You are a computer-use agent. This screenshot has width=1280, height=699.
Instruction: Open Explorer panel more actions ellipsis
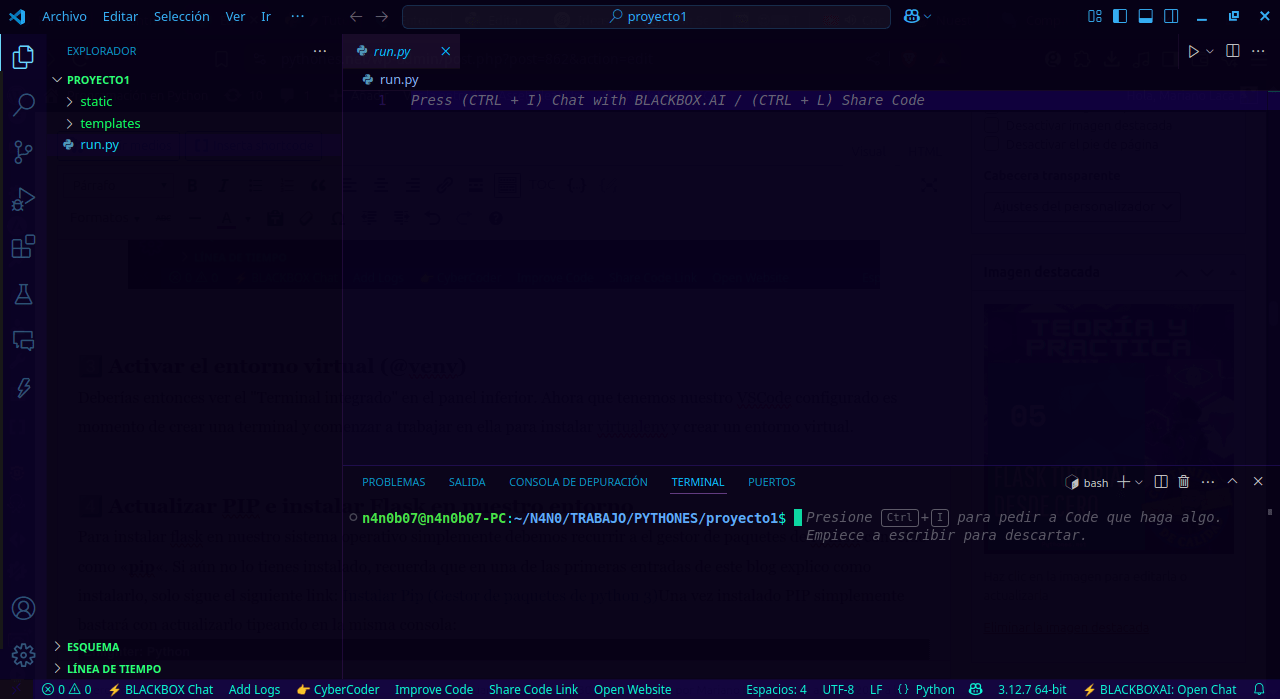click(320, 51)
